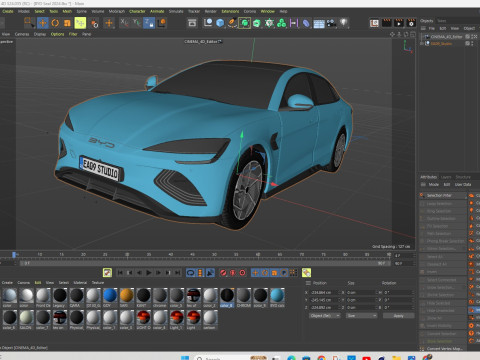Select CINEMA_4D_Editor object in Objects panel
The width and height of the screenshot is (480, 360).
click(x=446, y=37)
